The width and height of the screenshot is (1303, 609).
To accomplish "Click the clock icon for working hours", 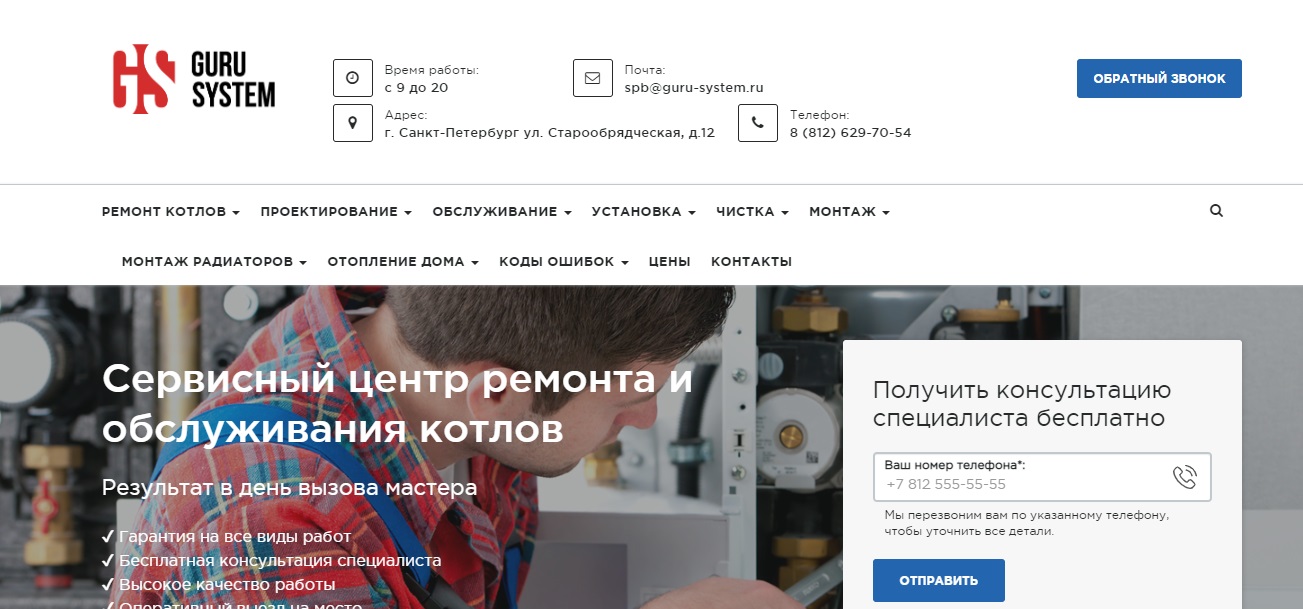I will (352, 78).
